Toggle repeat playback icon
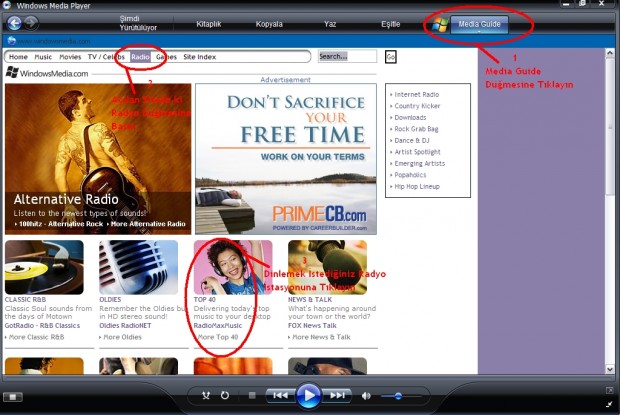The image size is (620, 415). click(225, 395)
